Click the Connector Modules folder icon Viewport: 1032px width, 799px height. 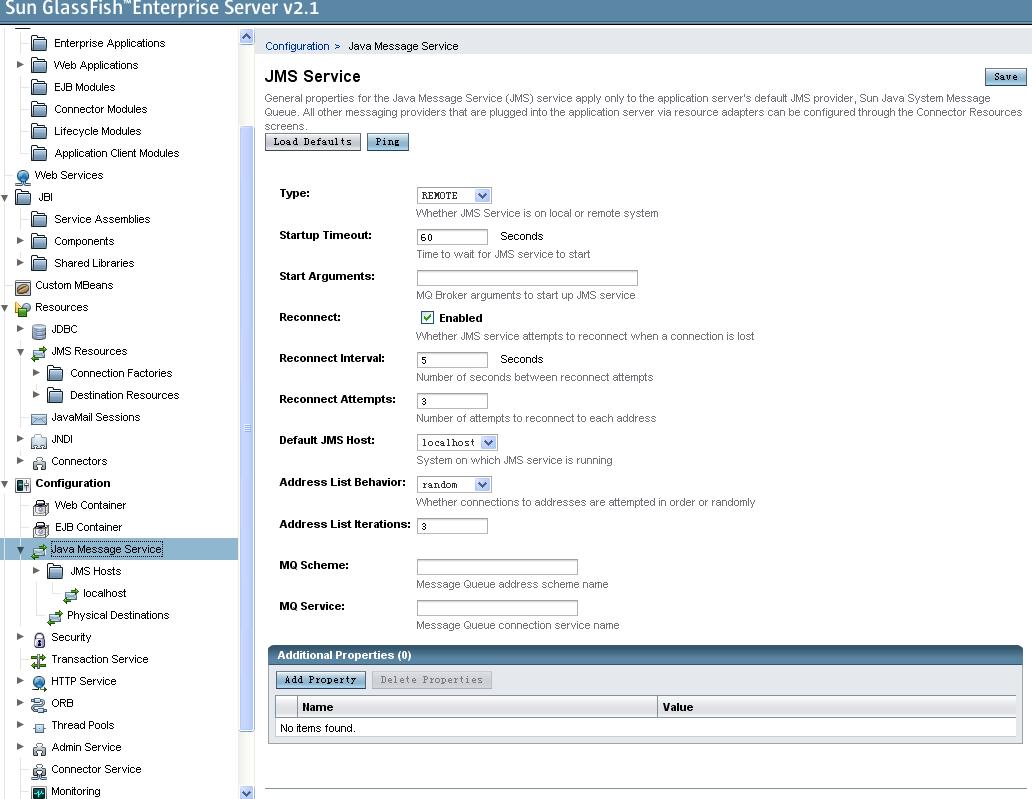click(39, 109)
